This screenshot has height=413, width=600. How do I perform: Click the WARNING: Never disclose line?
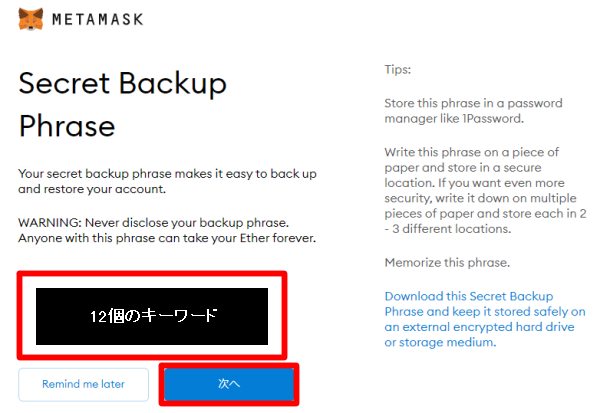[153, 223]
